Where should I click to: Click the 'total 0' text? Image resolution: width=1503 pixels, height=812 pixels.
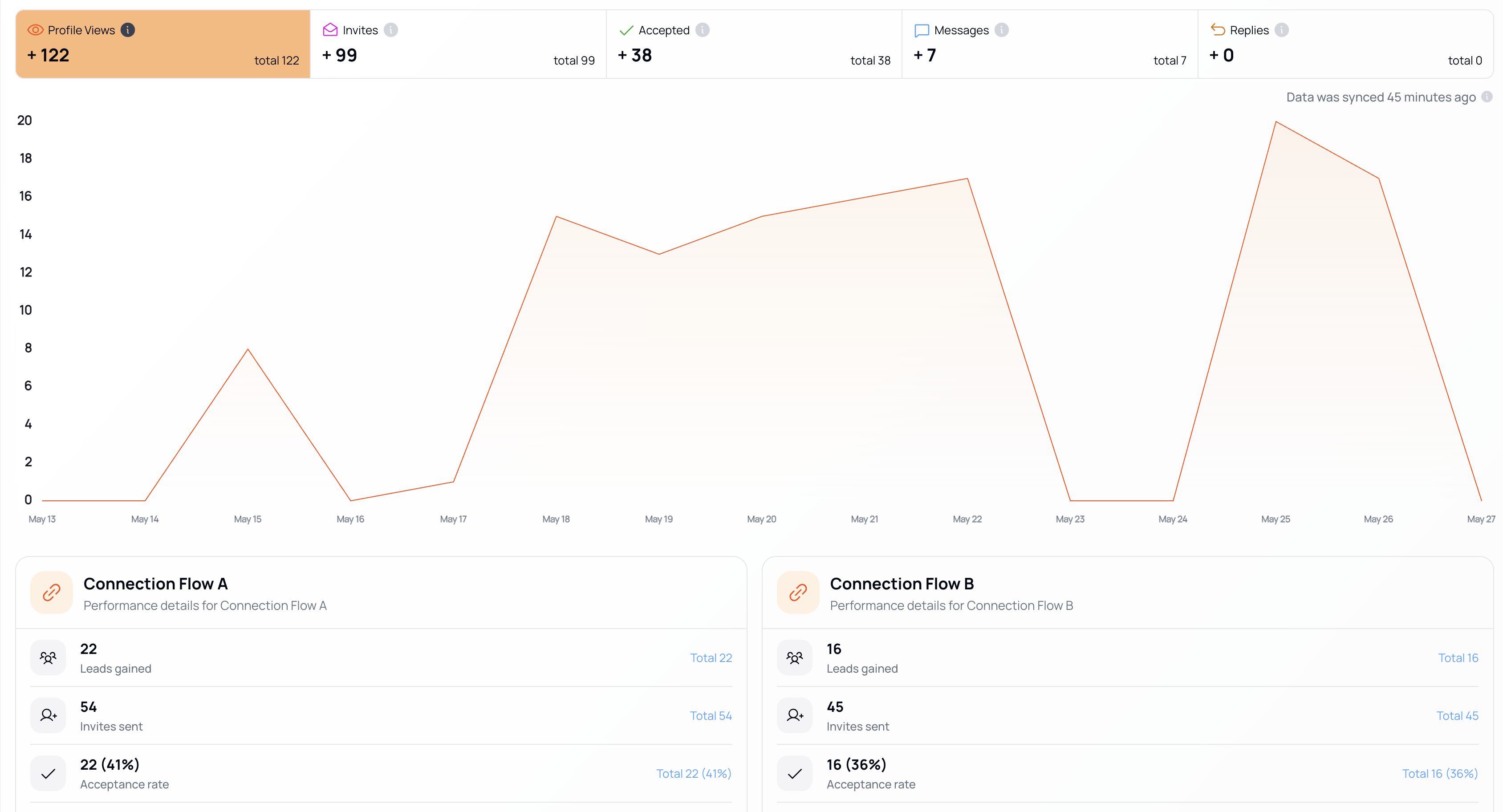pyautogui.click(x=1465, y=61)
